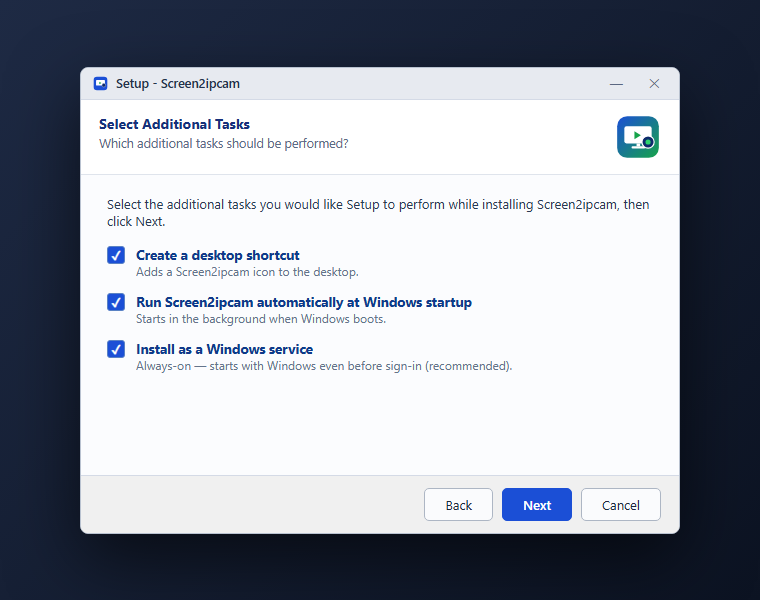
Task: Click the Screen2ipcam title bar icon
Action: click(100, 83)
